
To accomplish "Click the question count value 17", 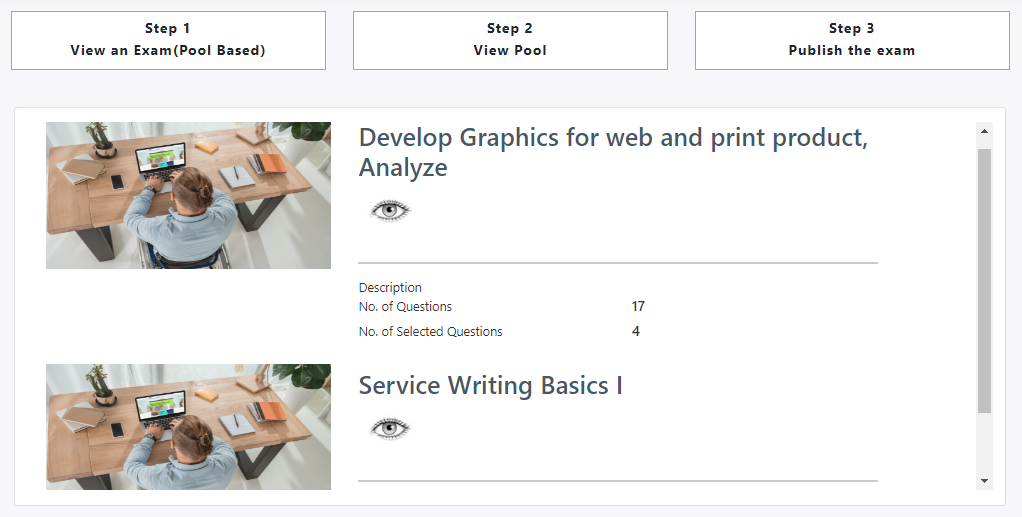I will [x=638, y=307].
